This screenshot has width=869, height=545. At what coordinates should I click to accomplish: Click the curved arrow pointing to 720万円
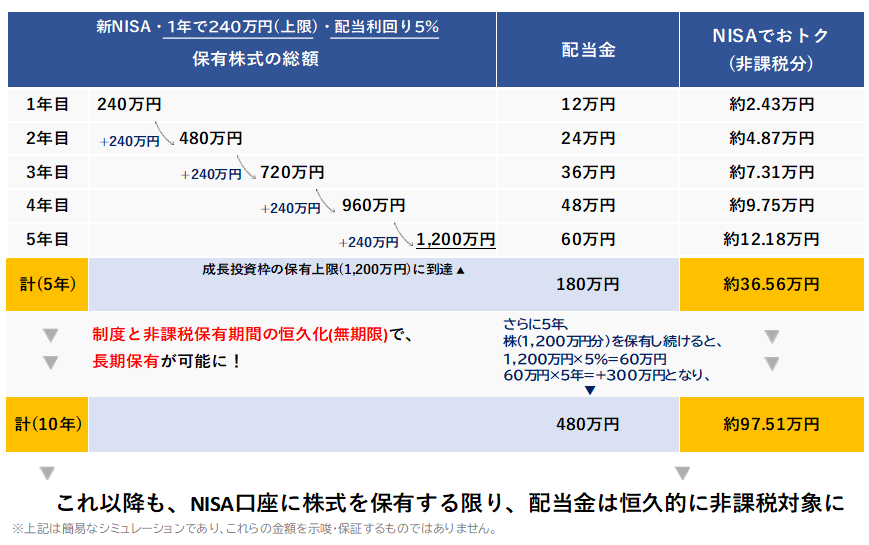248,166
